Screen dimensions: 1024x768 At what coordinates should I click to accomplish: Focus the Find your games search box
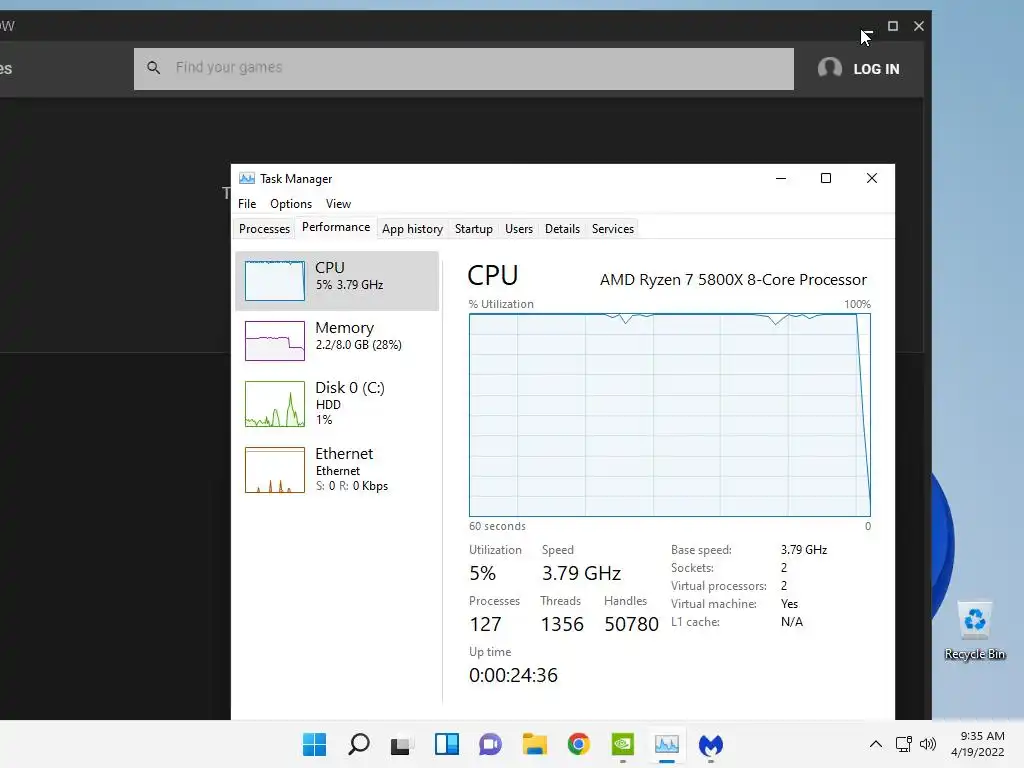tap(464, 68)
